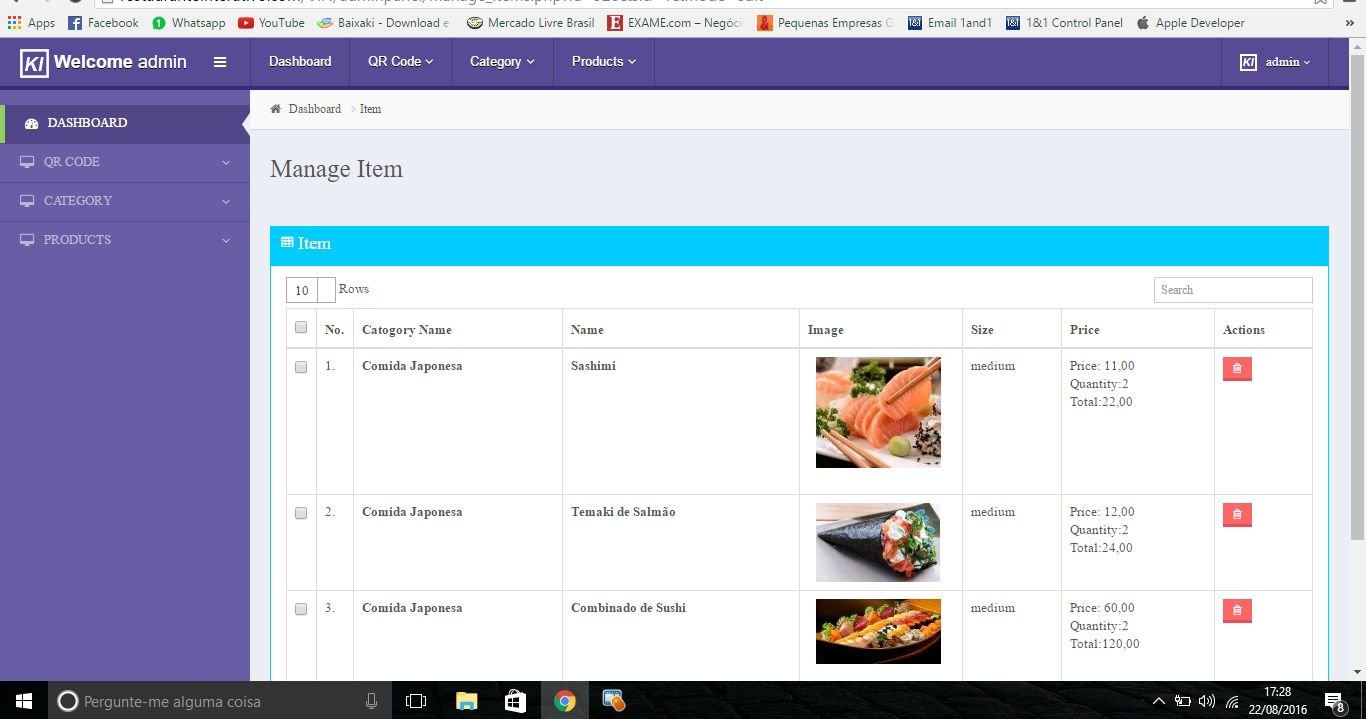Click the network icon in system tray
Screen dimensions: 1366x719
point(1232,701)
